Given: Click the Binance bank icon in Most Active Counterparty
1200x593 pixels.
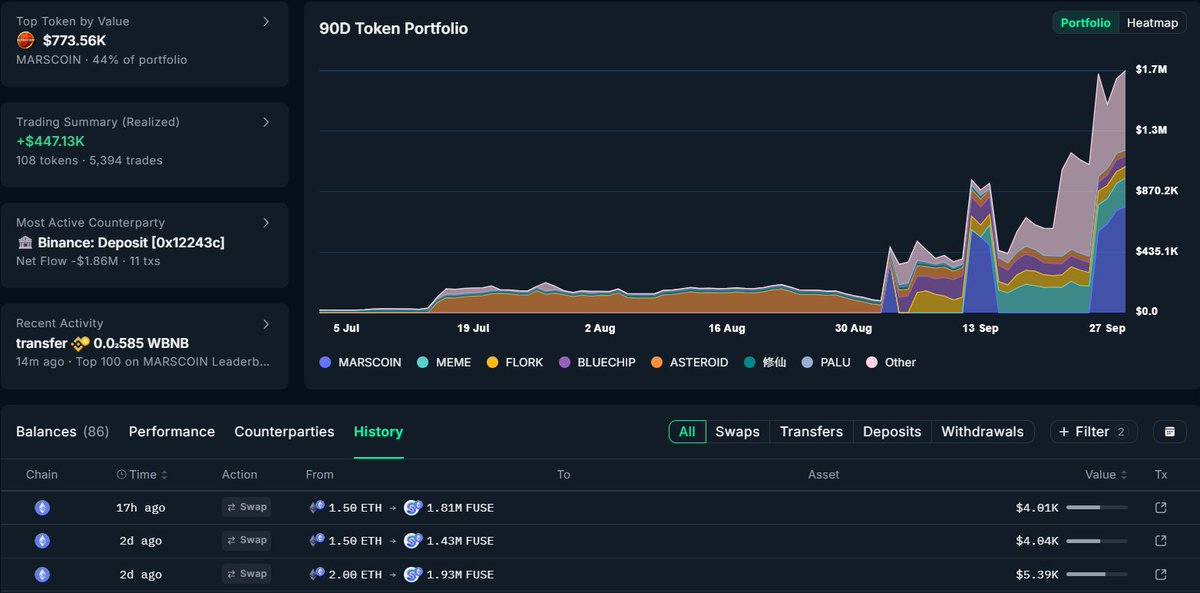Looking at the screenshot, I should (x=25, y=243).
